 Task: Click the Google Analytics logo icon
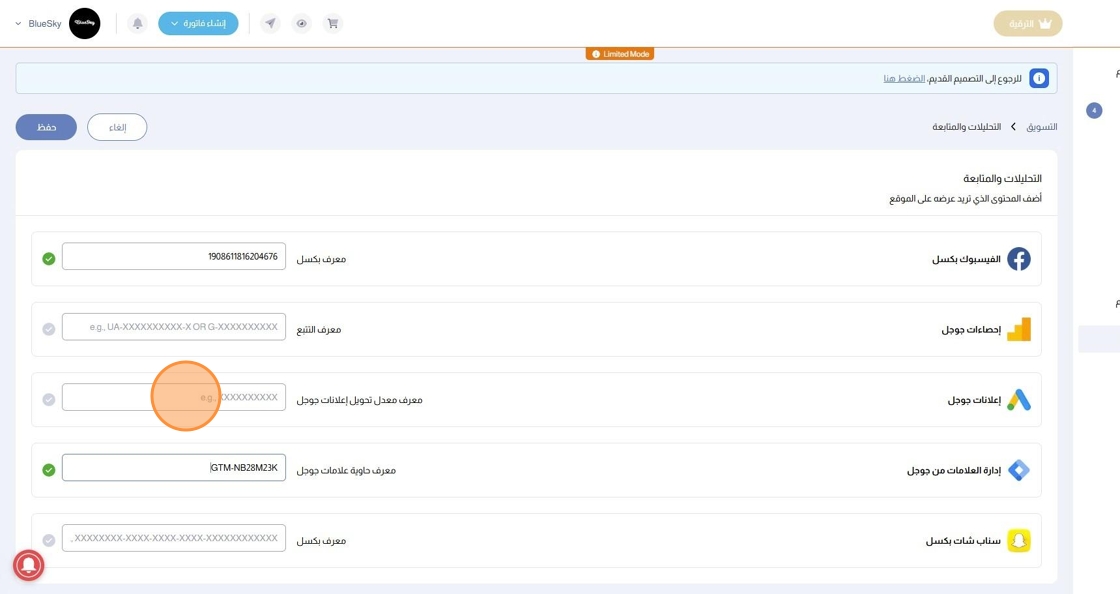coord(1019,329)
